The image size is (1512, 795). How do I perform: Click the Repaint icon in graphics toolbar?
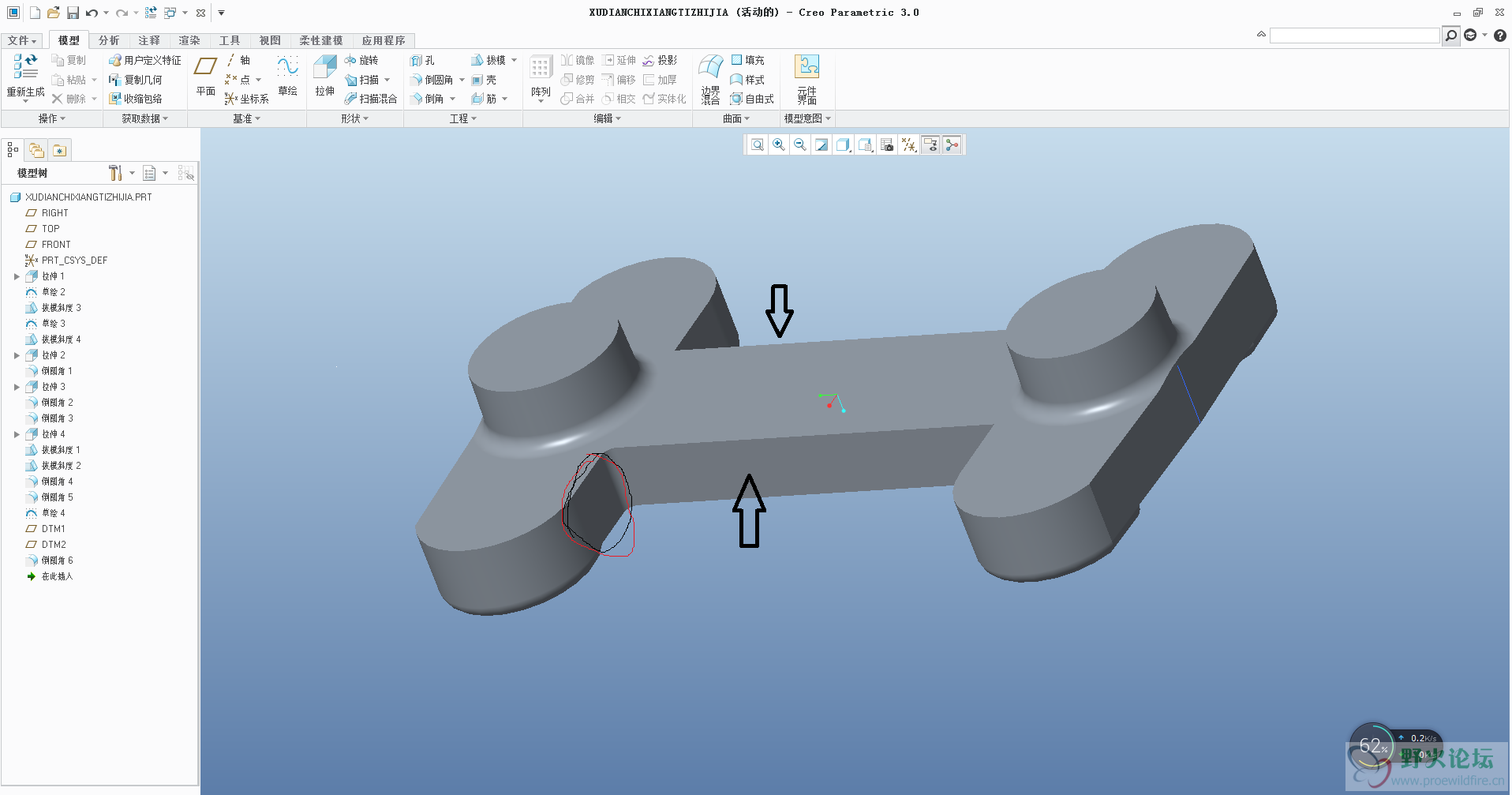pos(821,144)
